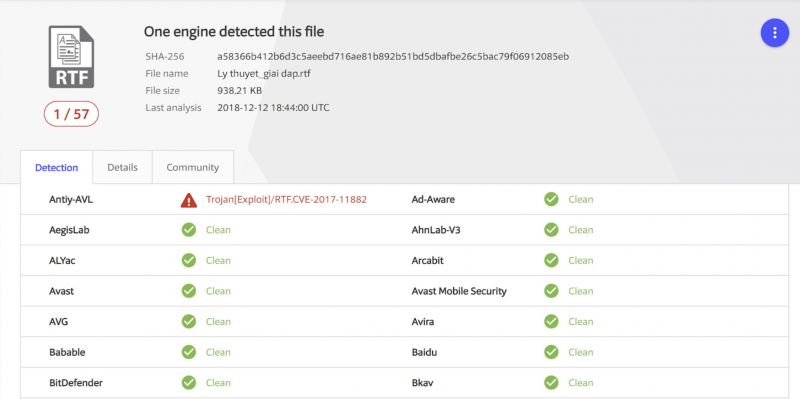Click the red warning icon beside Antiy-AVL
The width and height of the screenshot is (800, 399).
[189, 200]
